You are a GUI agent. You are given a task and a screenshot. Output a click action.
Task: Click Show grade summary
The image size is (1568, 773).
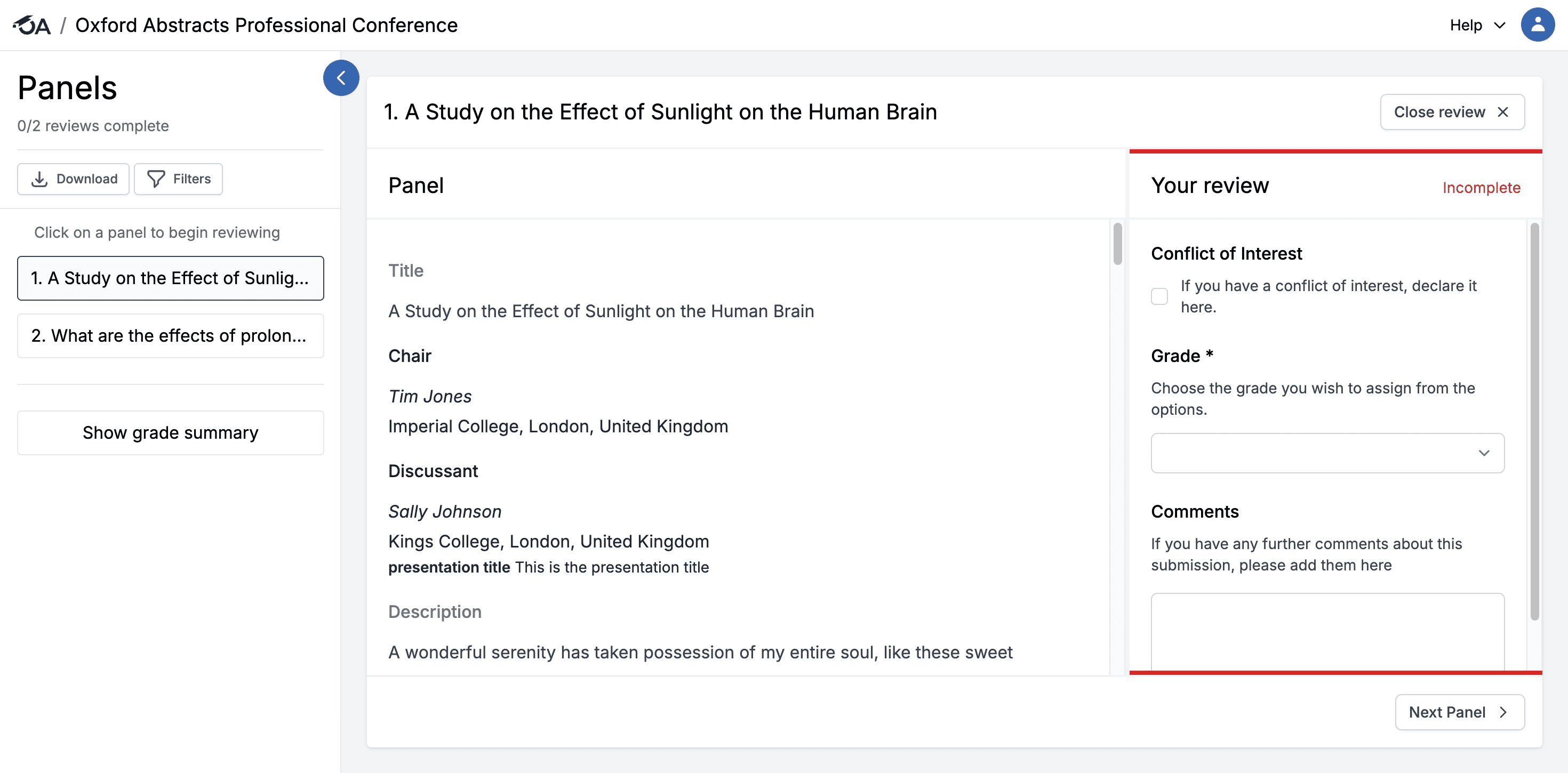[x=171, y=433]
